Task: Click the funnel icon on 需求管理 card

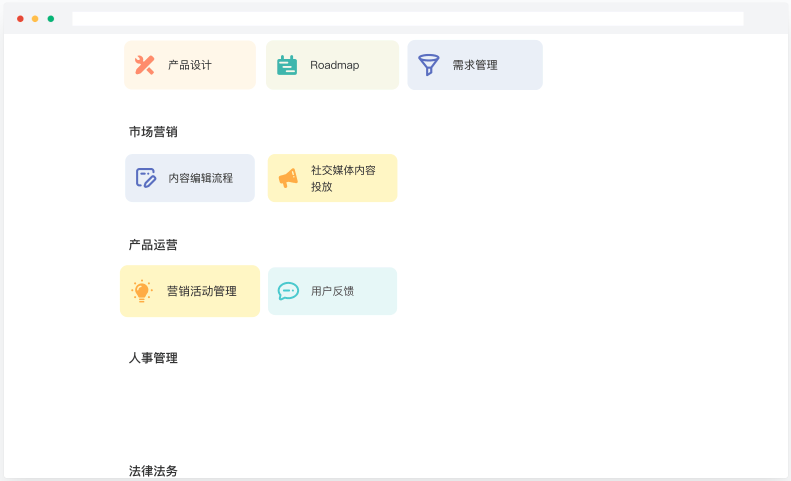Action: 429,65
